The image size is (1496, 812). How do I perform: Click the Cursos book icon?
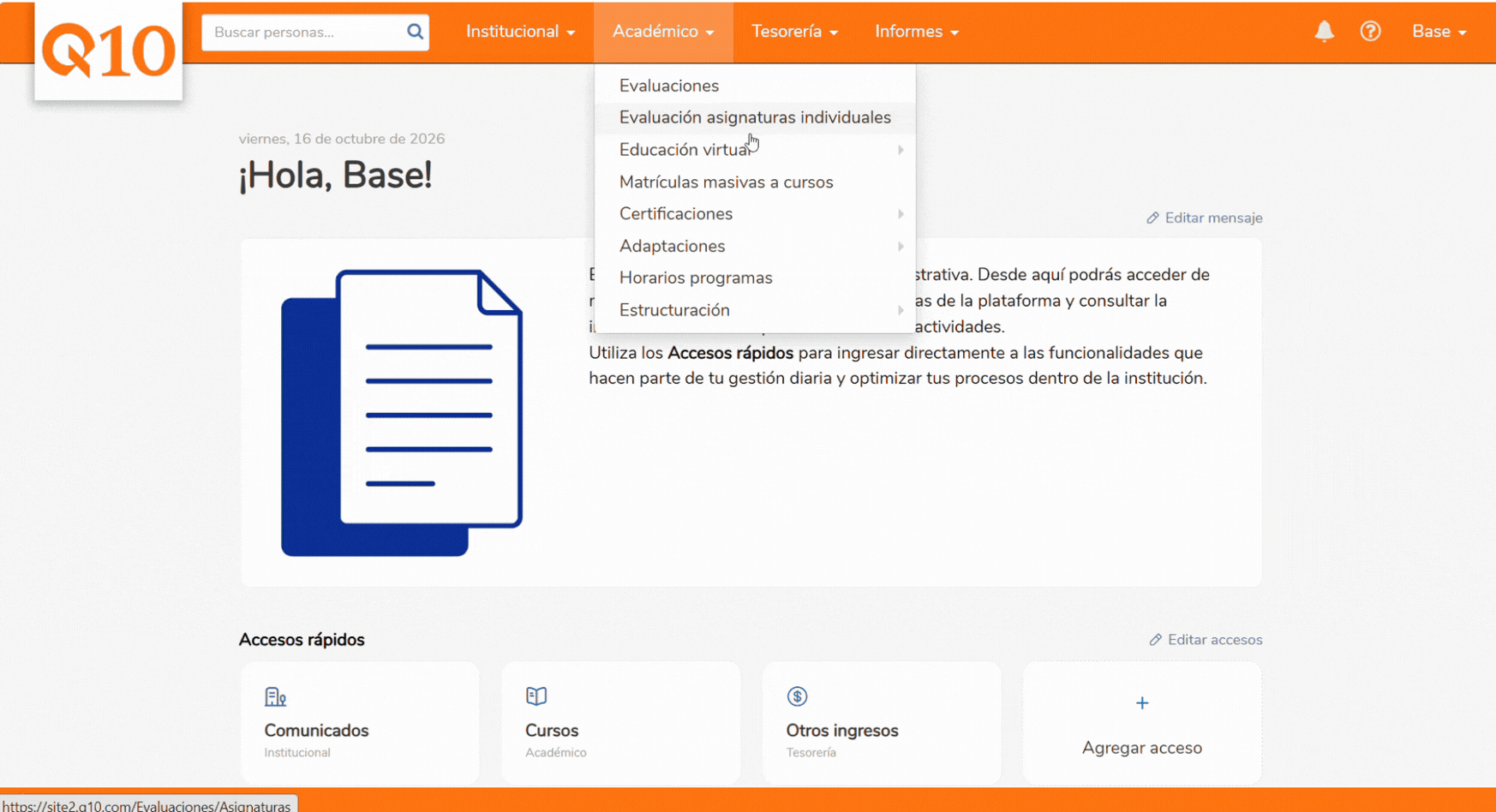536,696
